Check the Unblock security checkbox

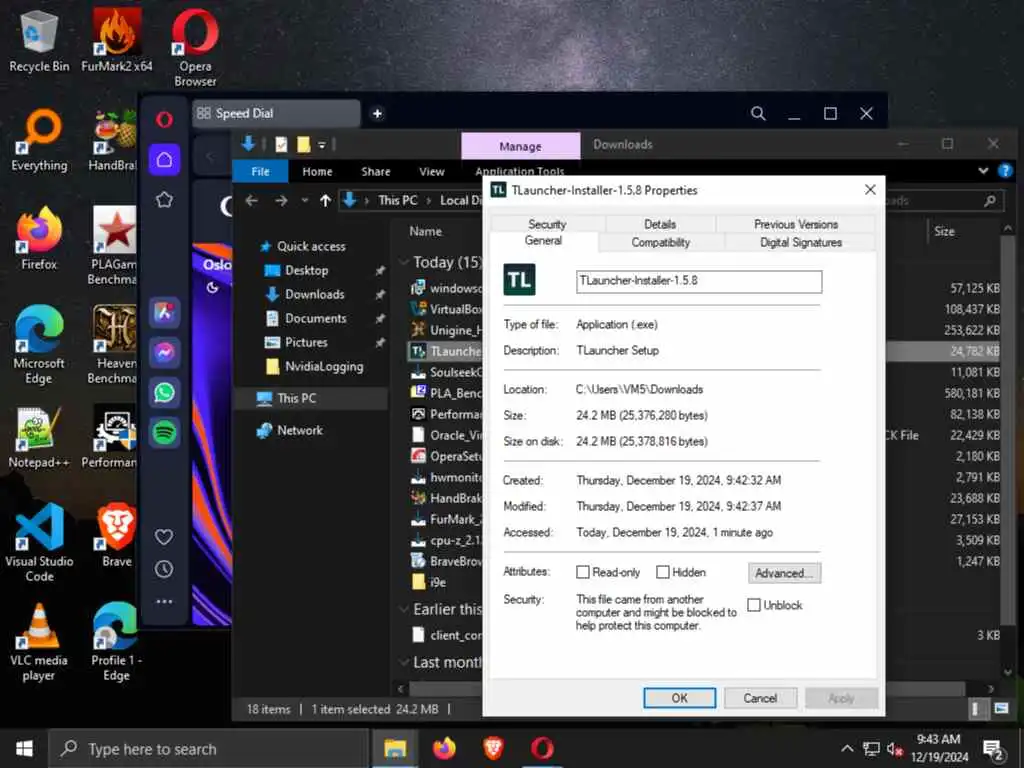[x=754, y=605]
